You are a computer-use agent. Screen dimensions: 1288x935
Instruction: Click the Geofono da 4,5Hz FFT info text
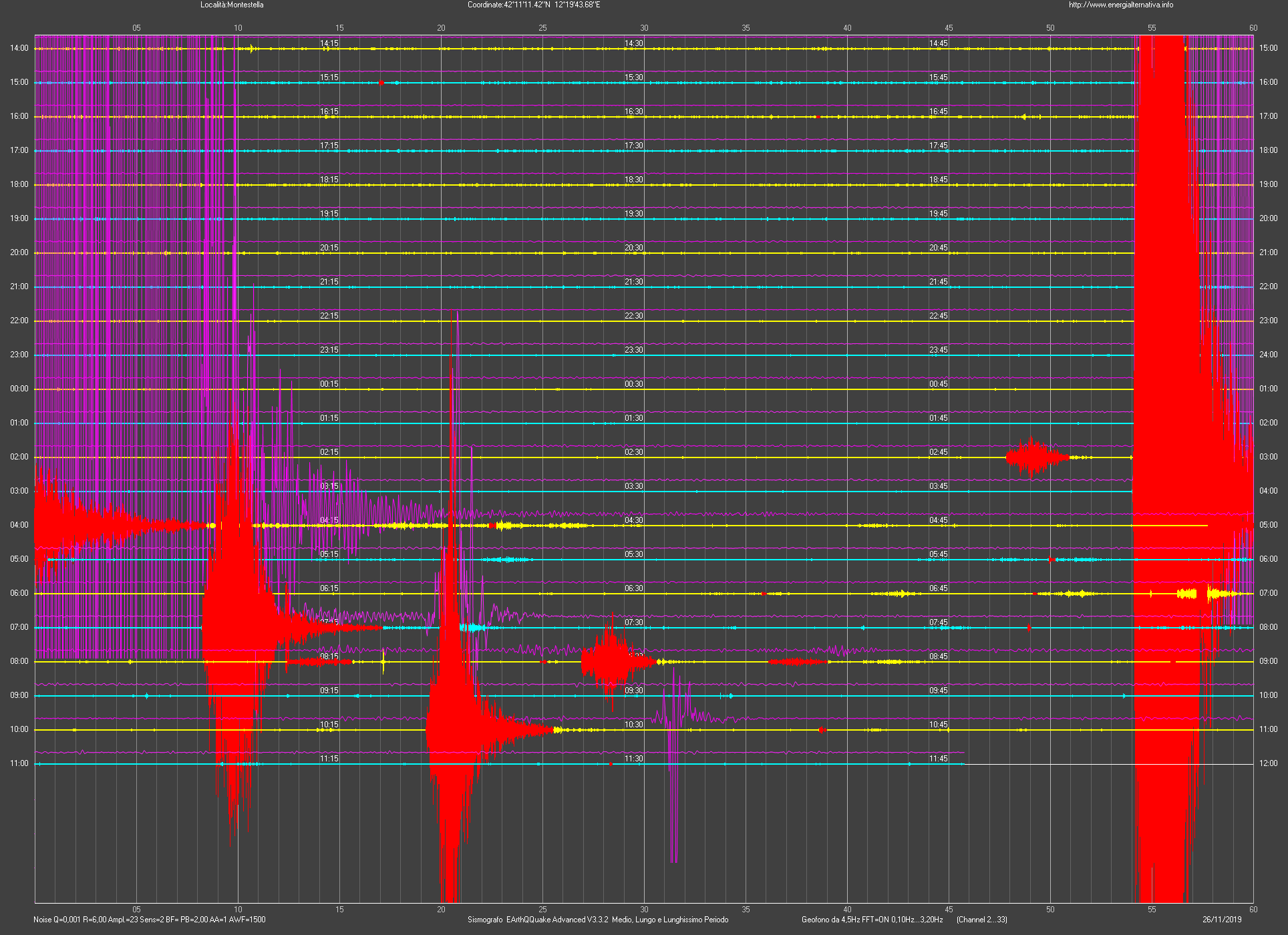pyautogui.click(x=872, y=920)
